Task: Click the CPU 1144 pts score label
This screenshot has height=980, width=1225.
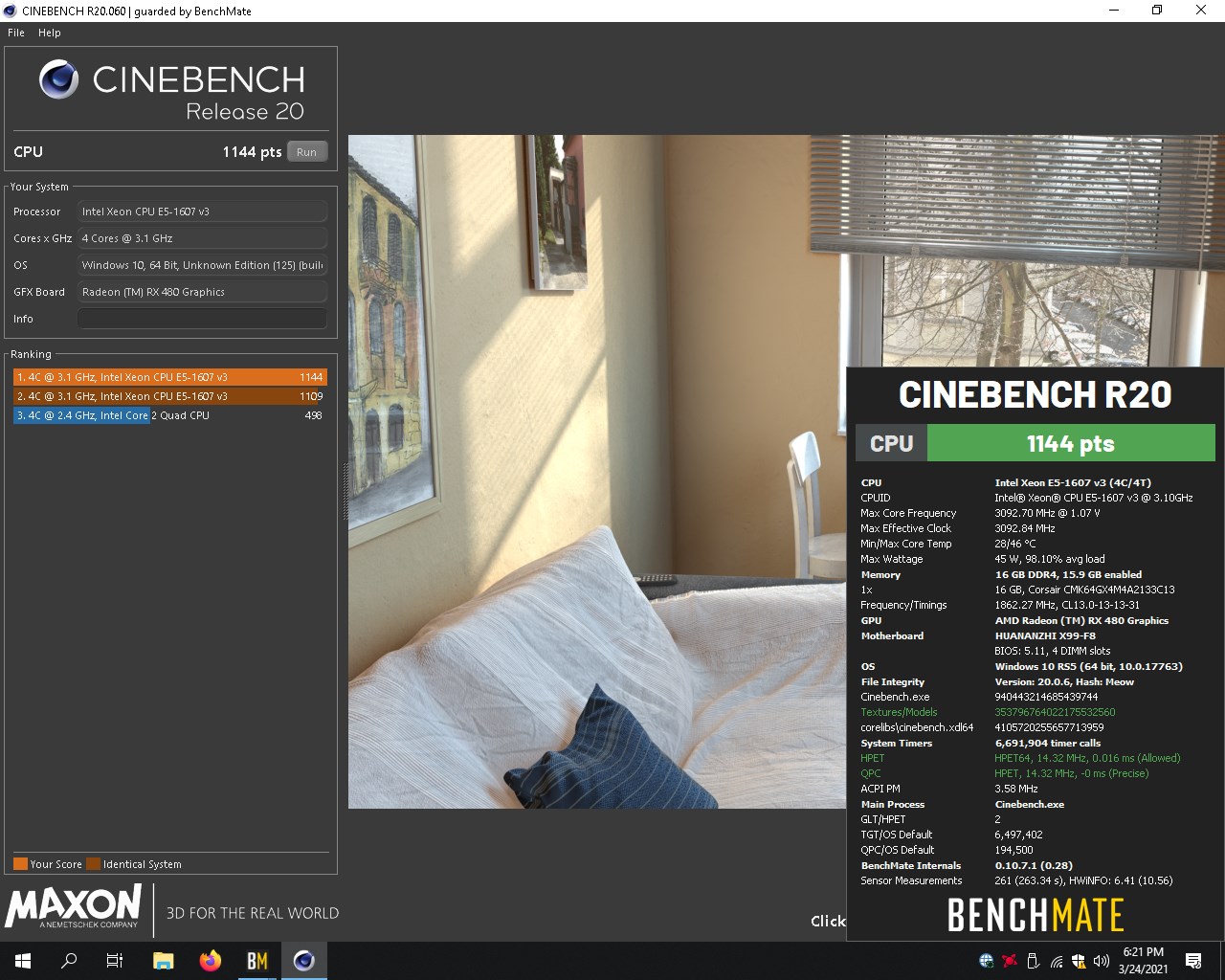Action: [x=252, y=152]
